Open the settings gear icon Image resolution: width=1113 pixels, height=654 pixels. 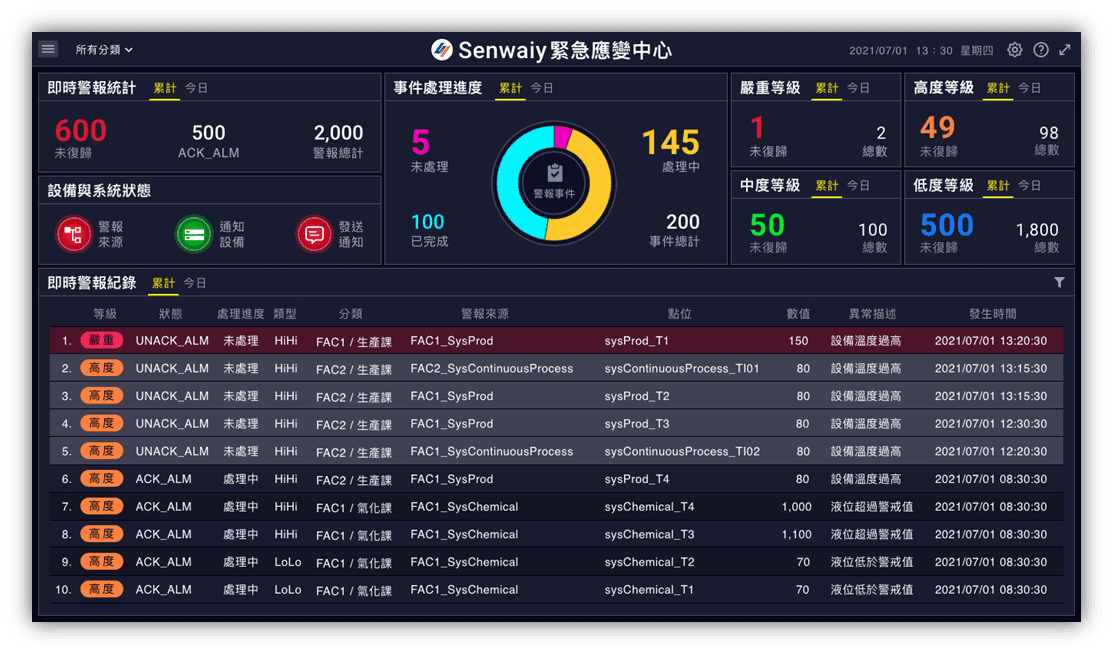[1014, 50]
